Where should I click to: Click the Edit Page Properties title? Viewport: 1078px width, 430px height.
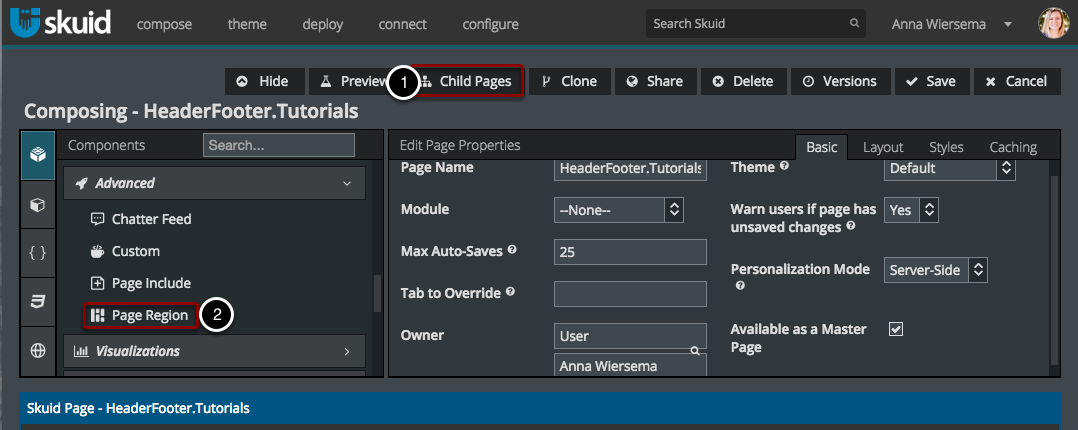(x=460, y=145)
